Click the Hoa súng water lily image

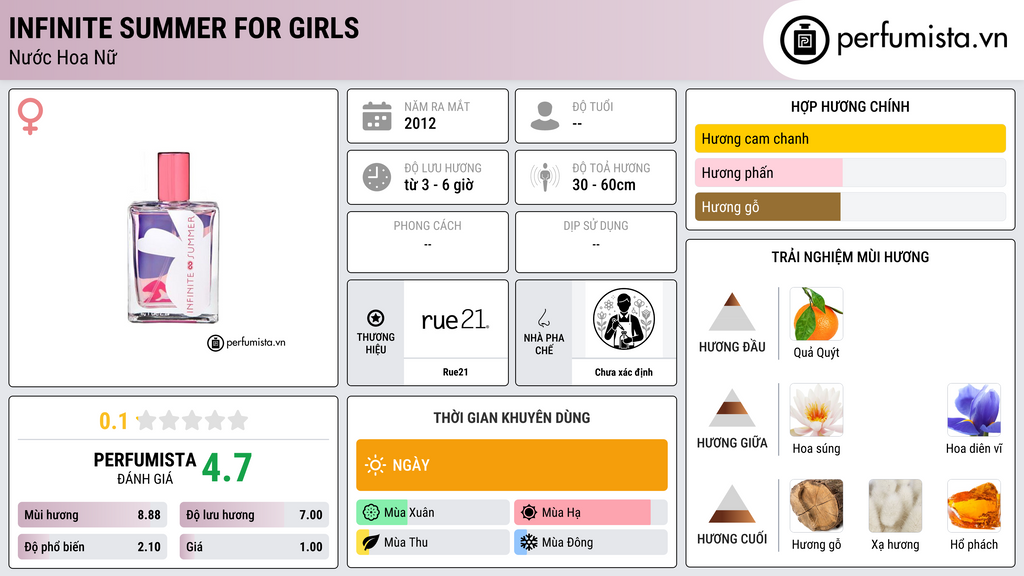coord(816,410)
